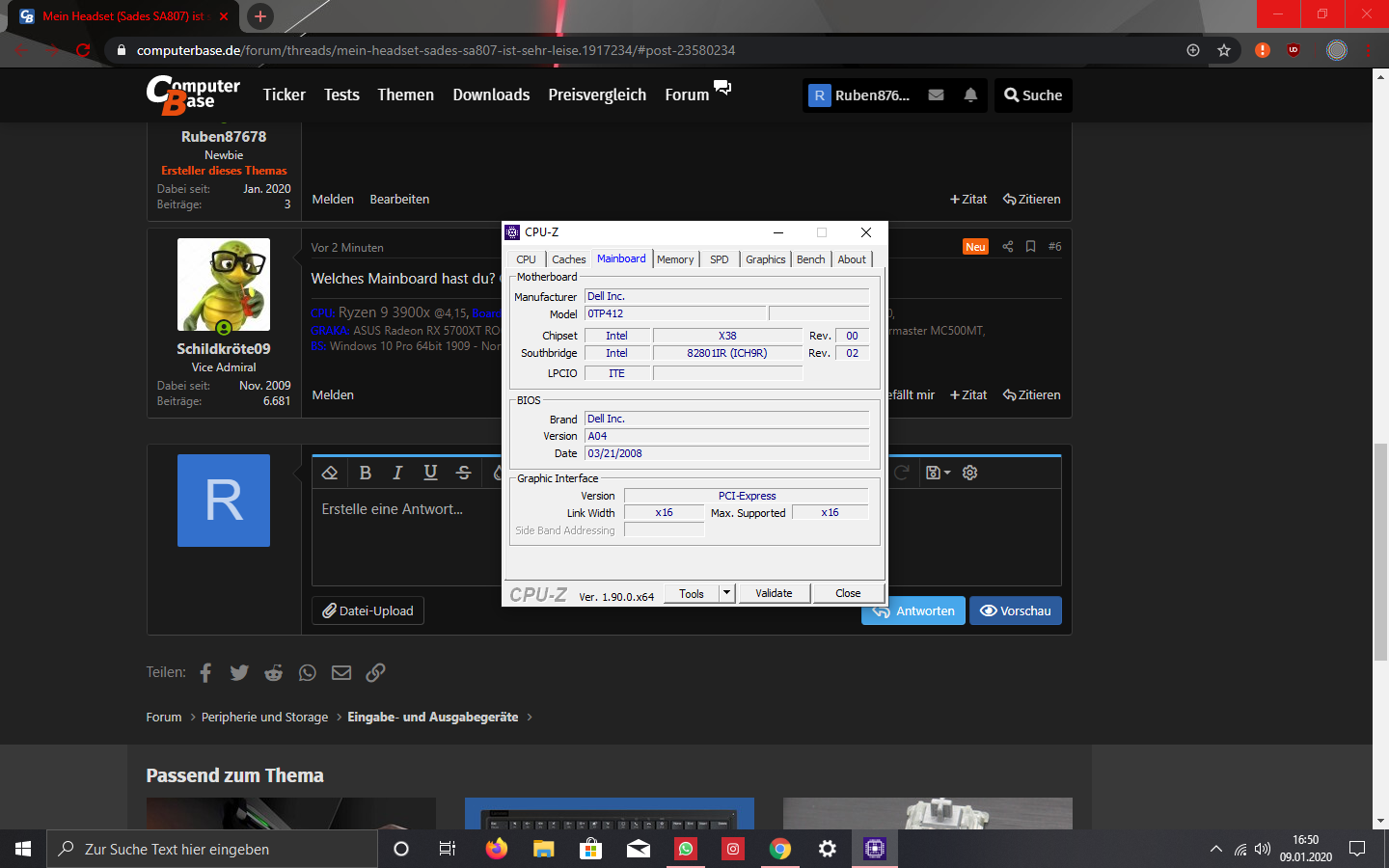Click Zitieren on Schildkröte09's post

[x=1031, y=394]
